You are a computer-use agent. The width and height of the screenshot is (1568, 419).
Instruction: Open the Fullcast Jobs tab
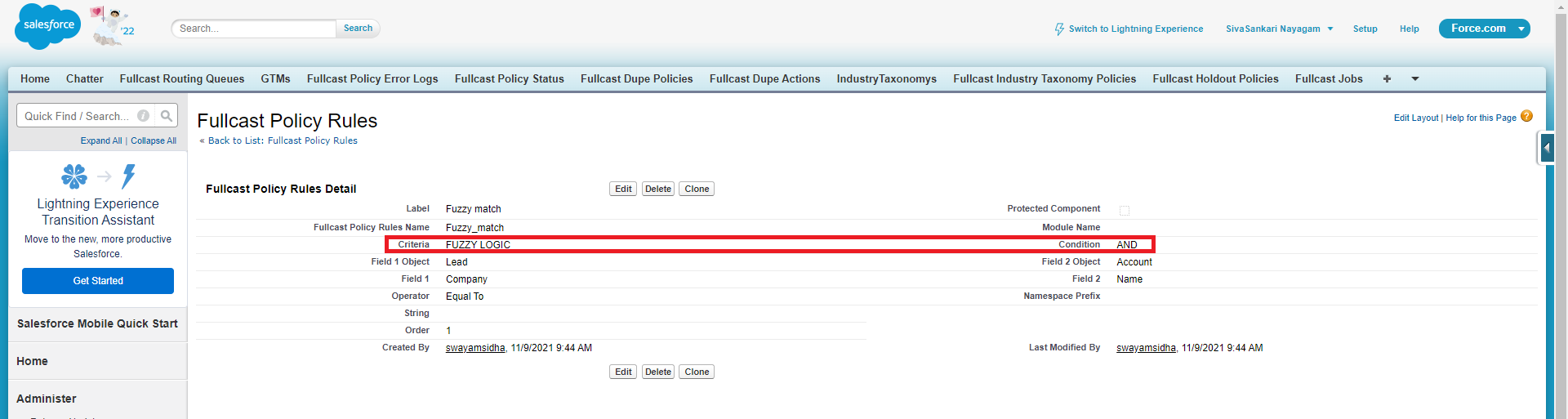pos(1329,78)
